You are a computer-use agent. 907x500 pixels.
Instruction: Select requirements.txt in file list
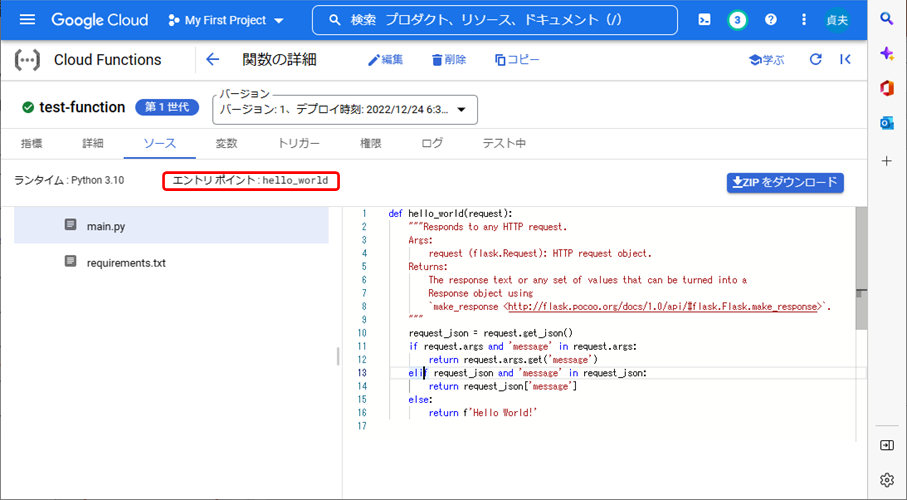pyautogui.click(x=126, y=263)
